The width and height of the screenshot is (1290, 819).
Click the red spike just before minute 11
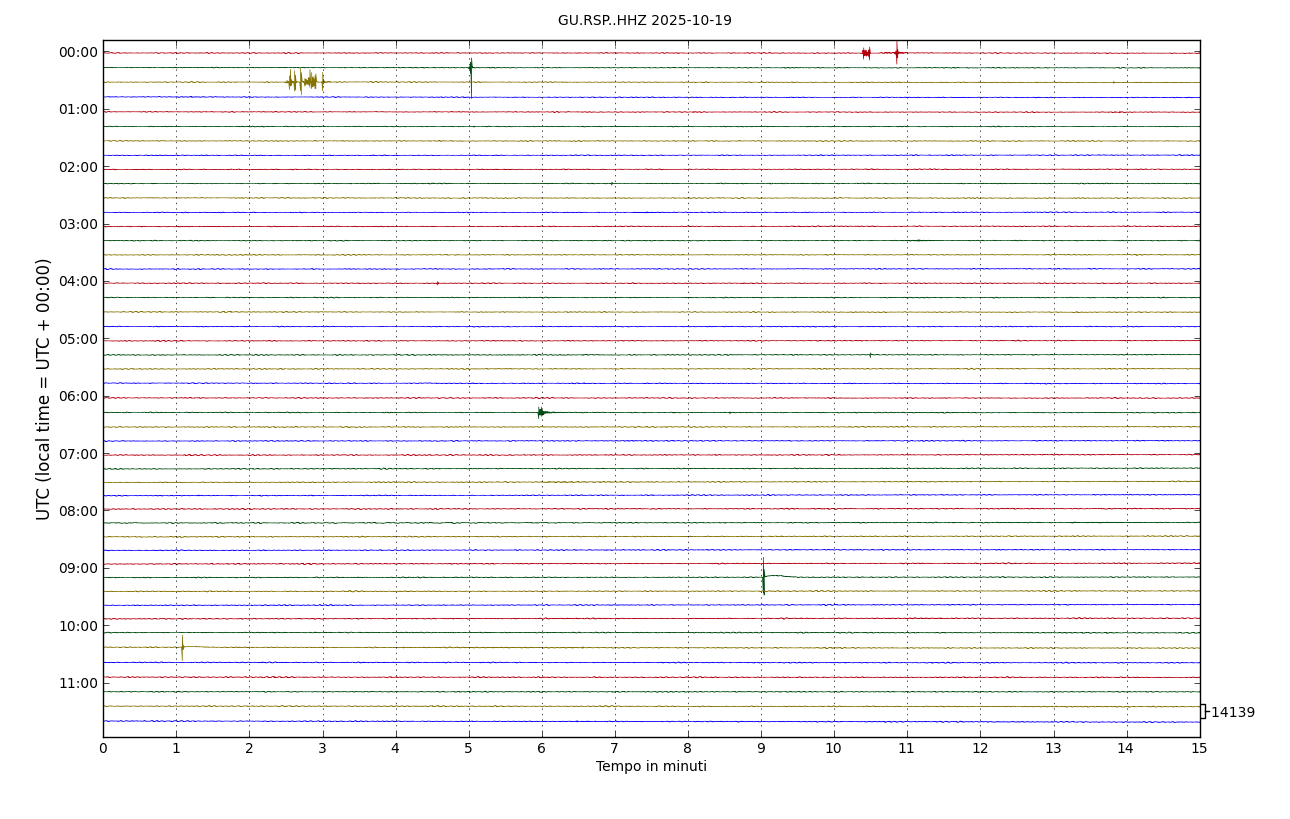897,53
